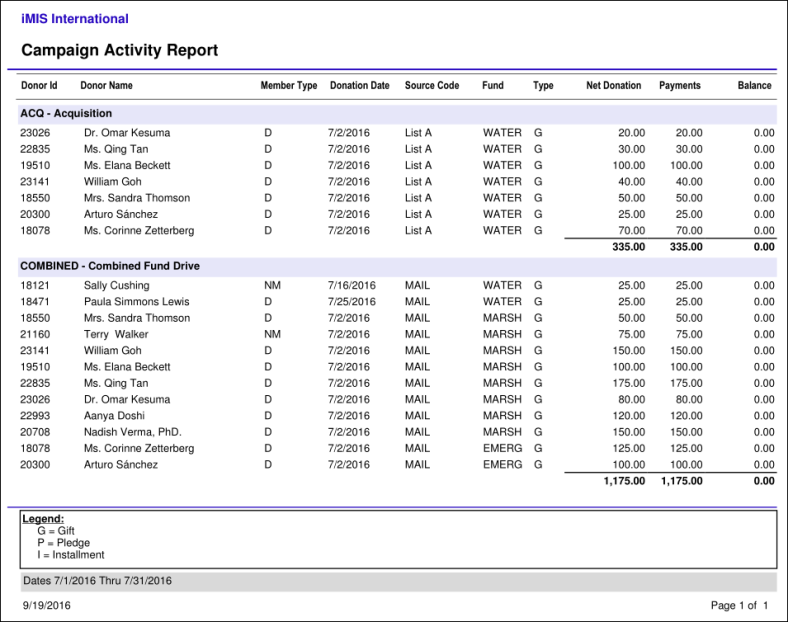Click the 125.00 net donation value
The width and height of the screenshot is (788, 622).
point(629,448)
